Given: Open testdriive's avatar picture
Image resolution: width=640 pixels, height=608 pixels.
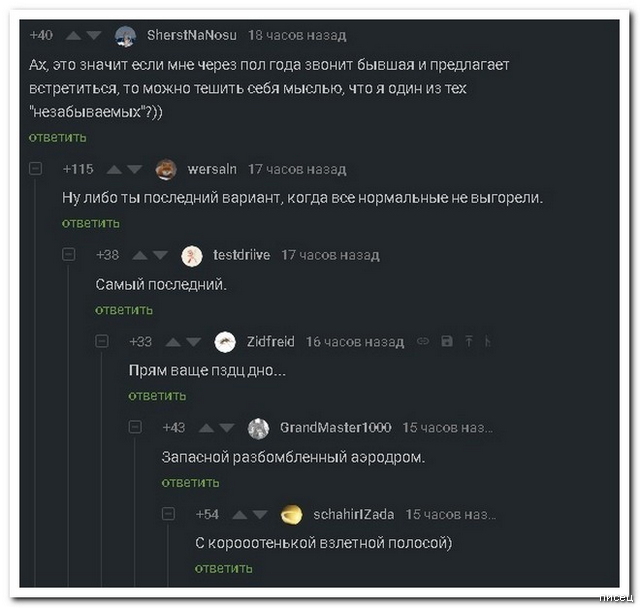Looking at the screenshot, I should (192, 255).
